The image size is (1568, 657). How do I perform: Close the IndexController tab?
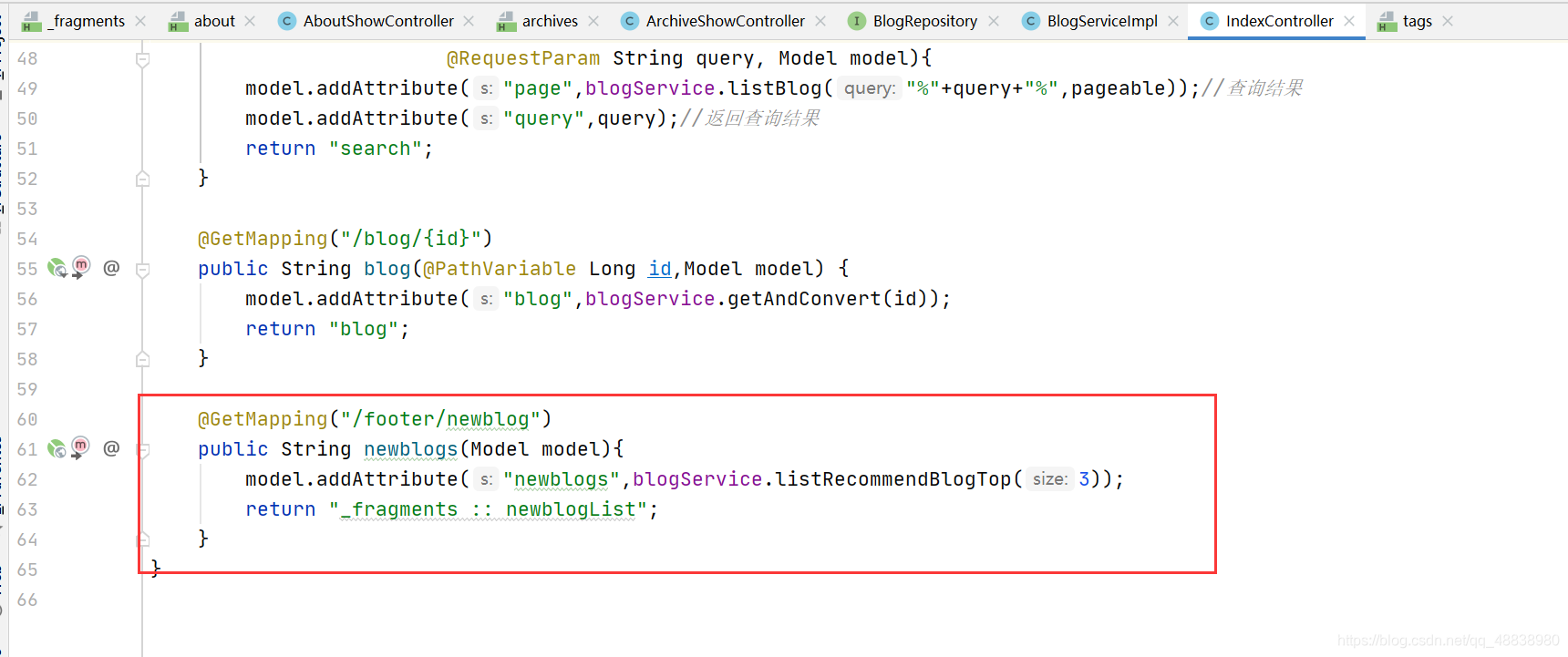coord(1349,21)
